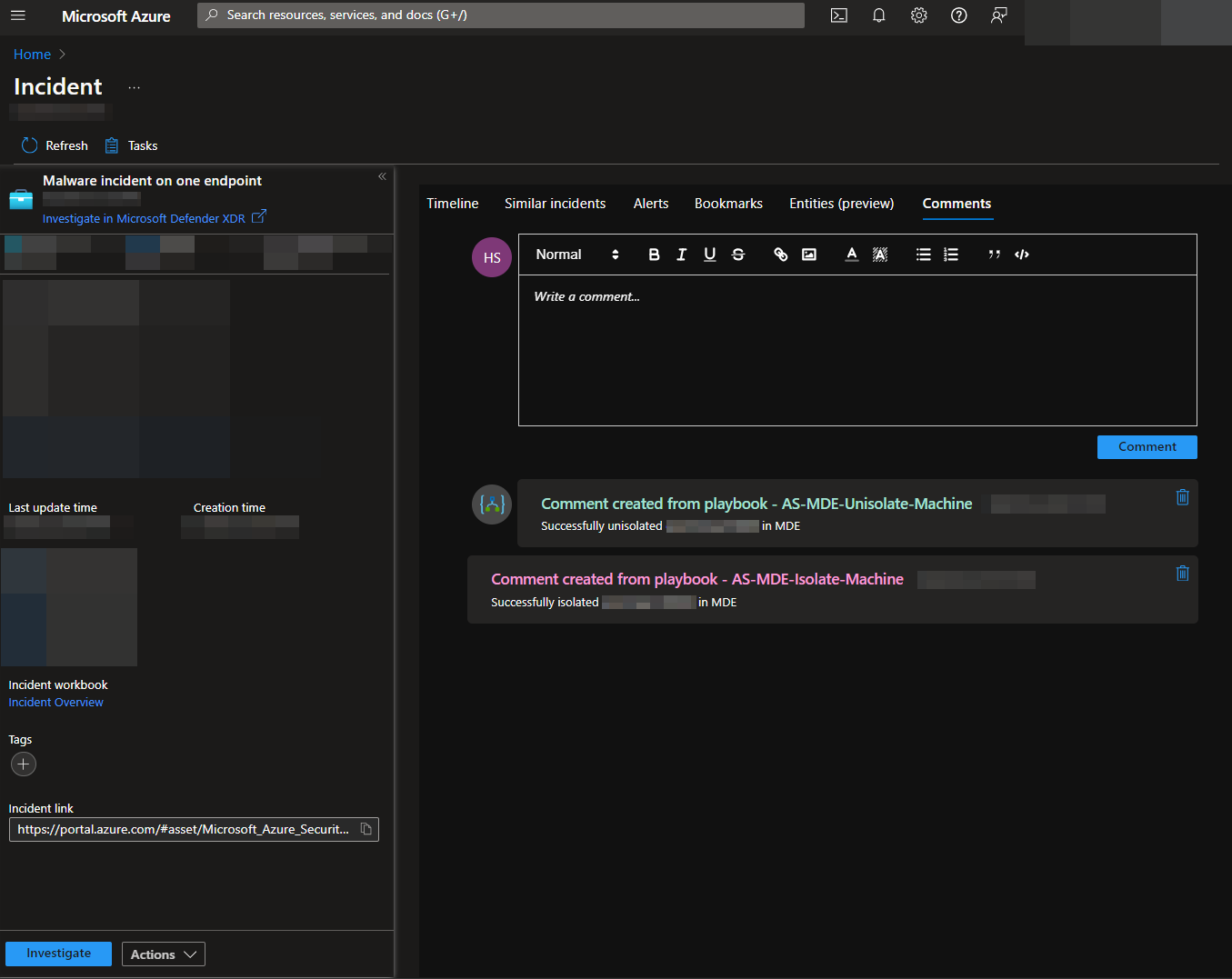Open the Azure portal hamburger menu
The width and height of the screenshot is (1232, 979).
pos(18,15)
